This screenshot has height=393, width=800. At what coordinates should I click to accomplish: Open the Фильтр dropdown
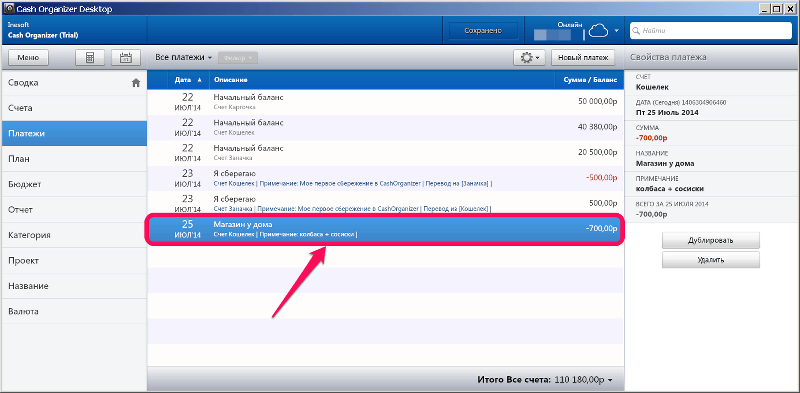pos(238,58)
